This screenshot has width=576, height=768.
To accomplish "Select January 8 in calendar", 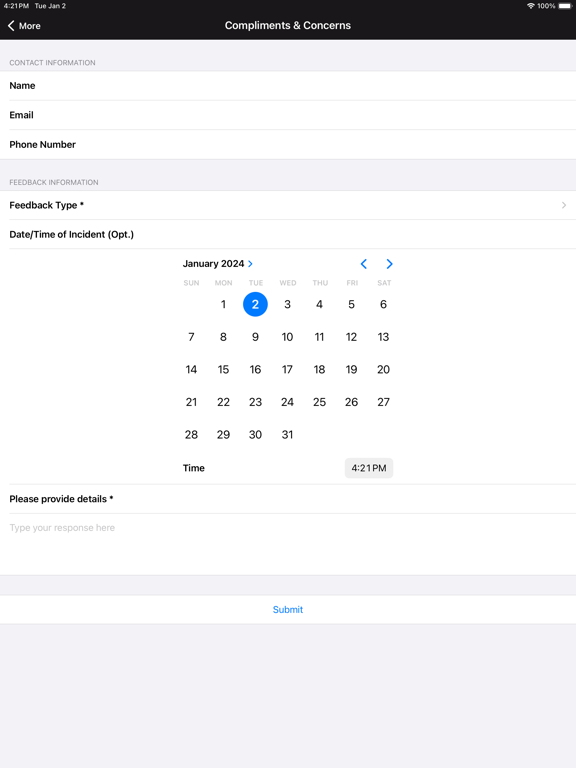I will pyautogui.click(x=223, y=337).
